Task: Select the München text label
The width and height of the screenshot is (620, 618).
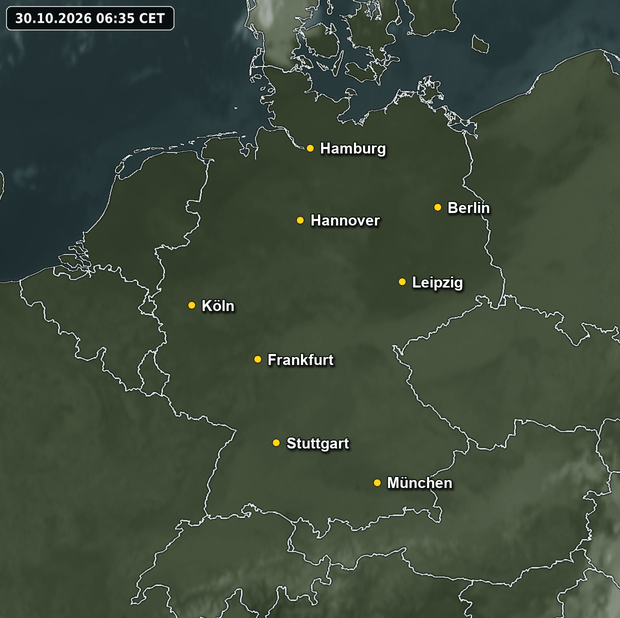Action: [x=420, y=483]
